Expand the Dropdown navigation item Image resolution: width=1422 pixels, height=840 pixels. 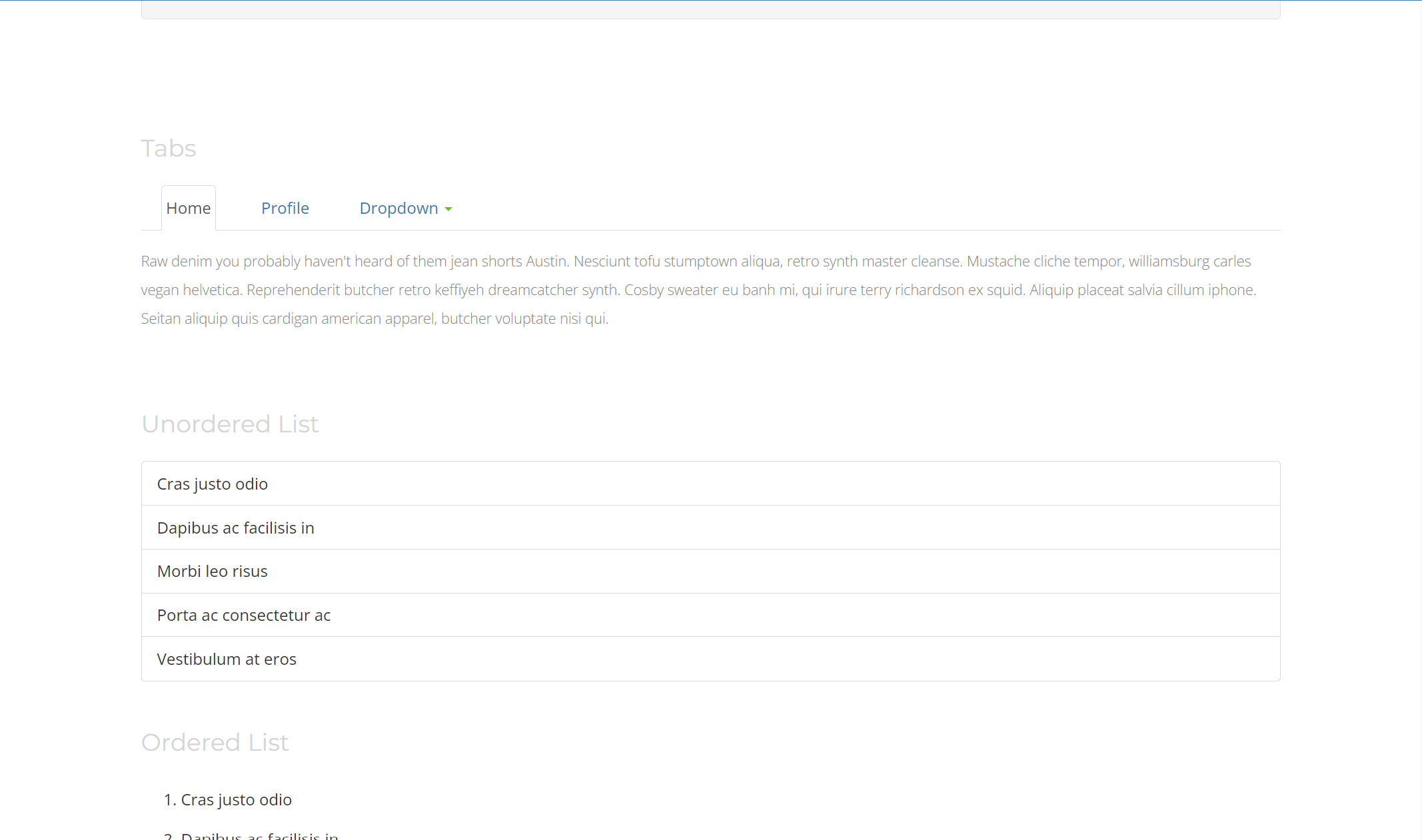[x=400, y=208]
